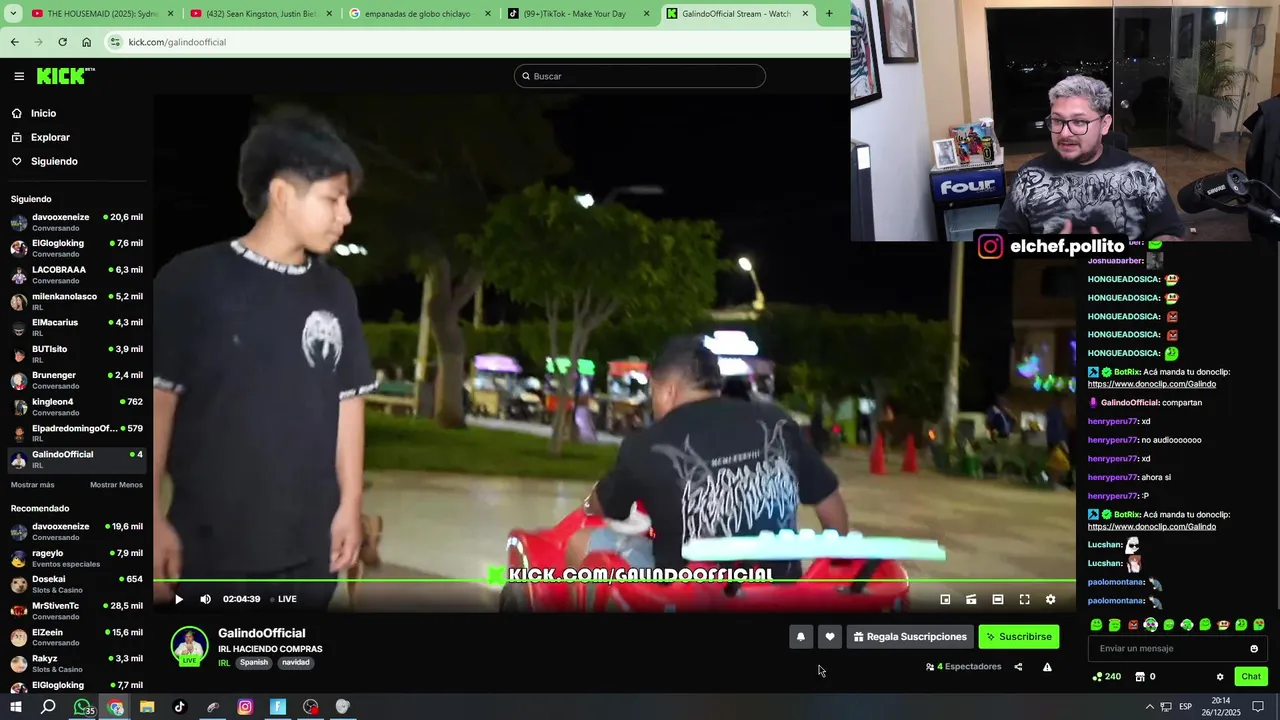
Task: Open the Windows Start menu
Action: pyautogui.click(x=15, y=707)
